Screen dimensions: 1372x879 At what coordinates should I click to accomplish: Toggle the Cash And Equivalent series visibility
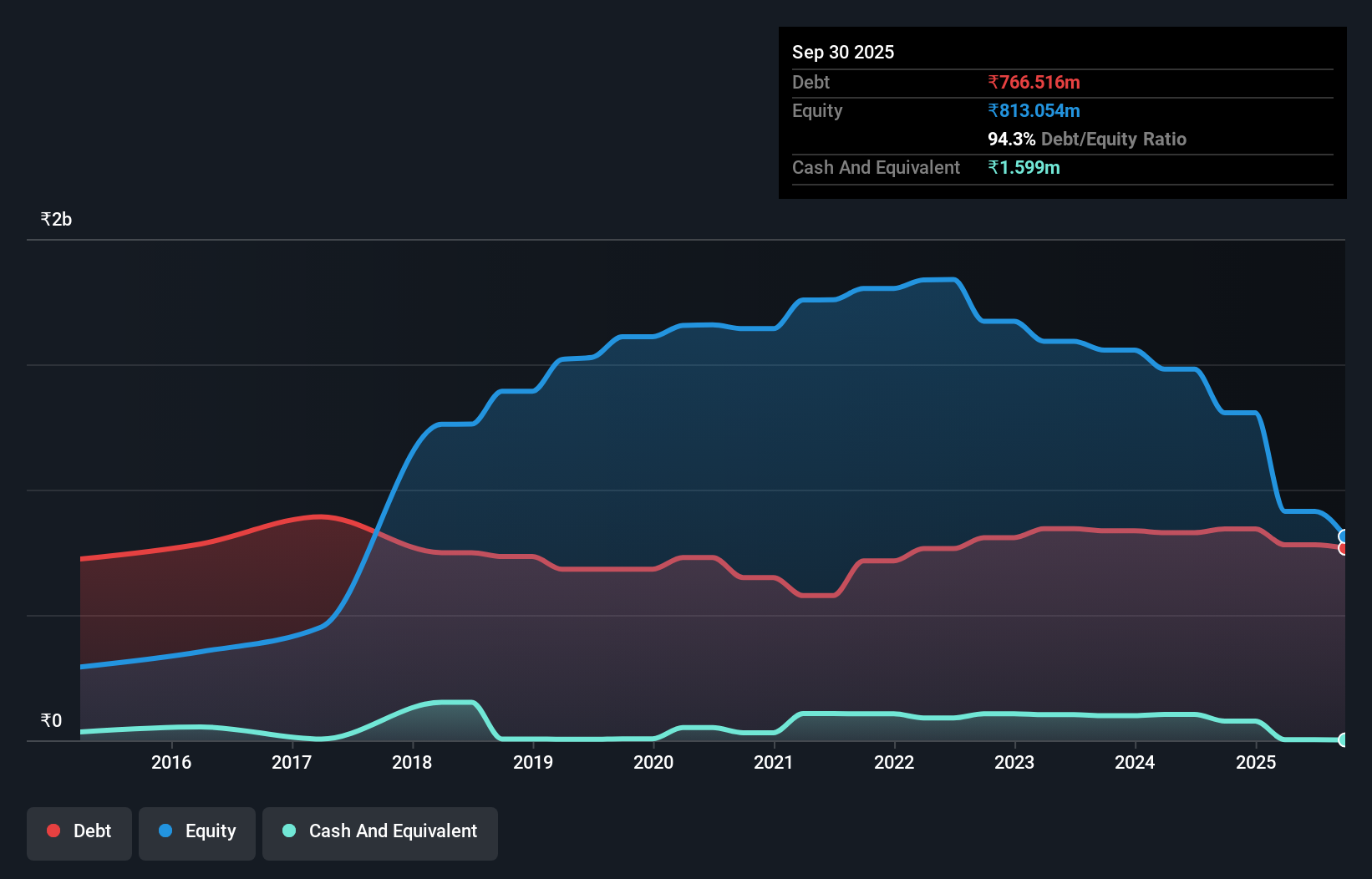tap(379, 831)
